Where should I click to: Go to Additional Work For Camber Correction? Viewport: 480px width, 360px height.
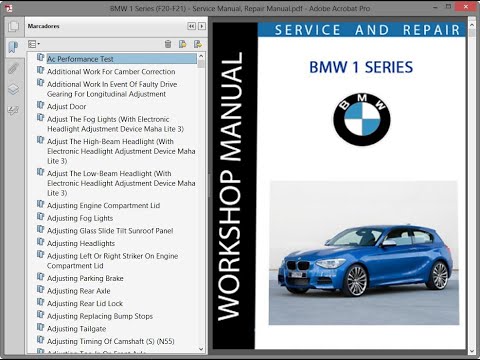[x=111, y=72]
